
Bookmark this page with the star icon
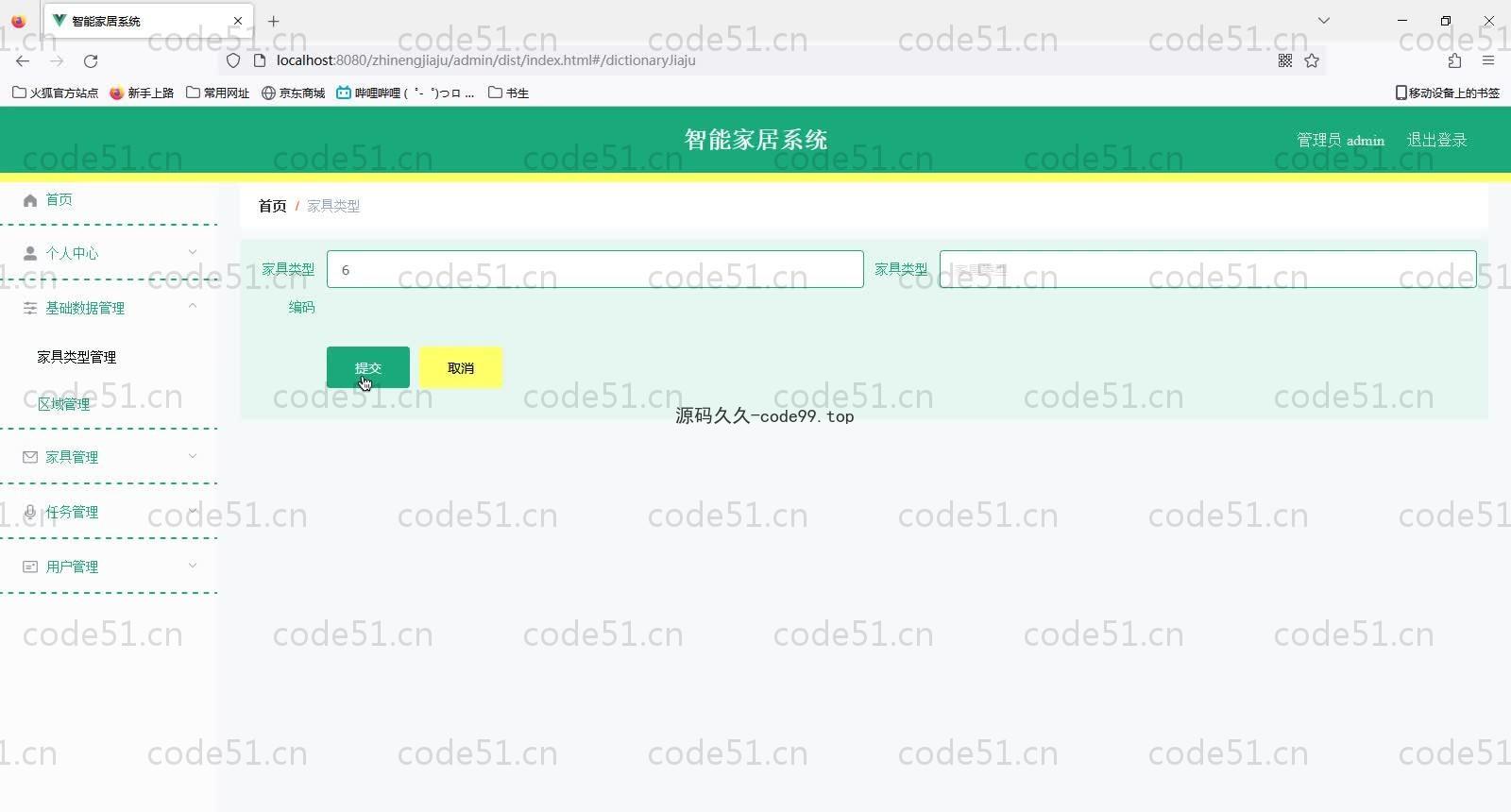pos(1312,60)
